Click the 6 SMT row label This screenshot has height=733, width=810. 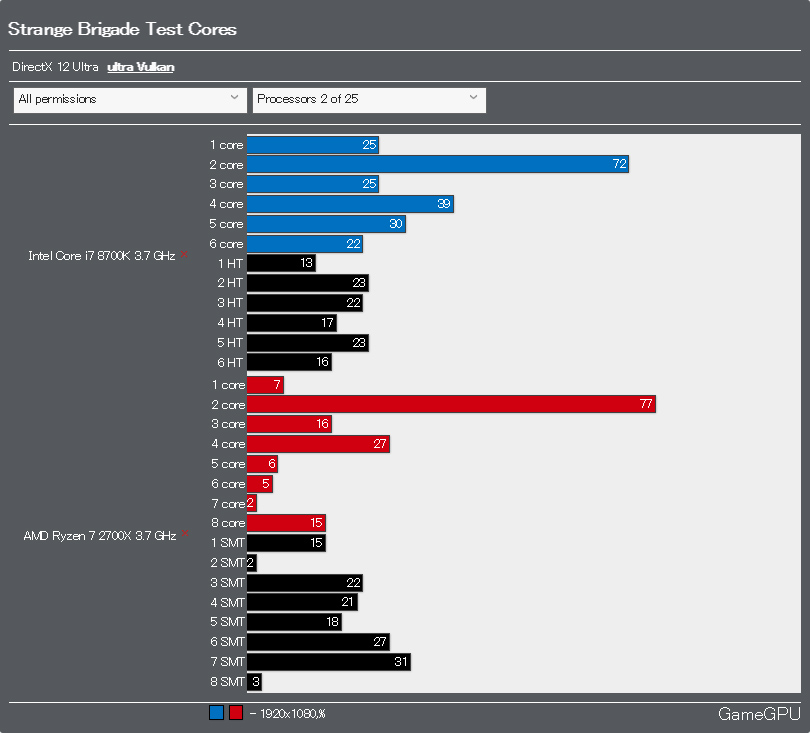pyautogui.click(x=228, y=642)
